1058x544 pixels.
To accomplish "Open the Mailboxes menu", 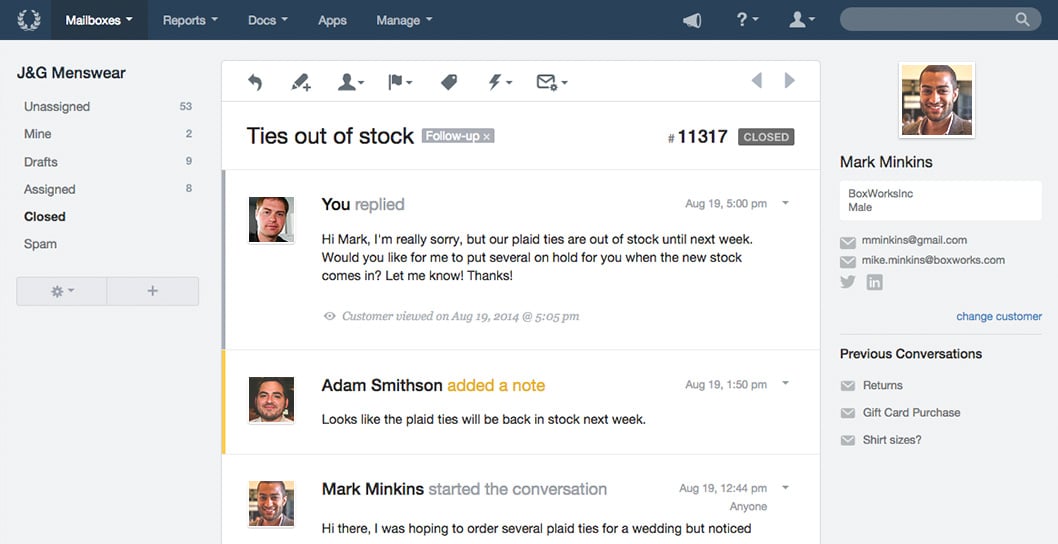I will point(99,20).
